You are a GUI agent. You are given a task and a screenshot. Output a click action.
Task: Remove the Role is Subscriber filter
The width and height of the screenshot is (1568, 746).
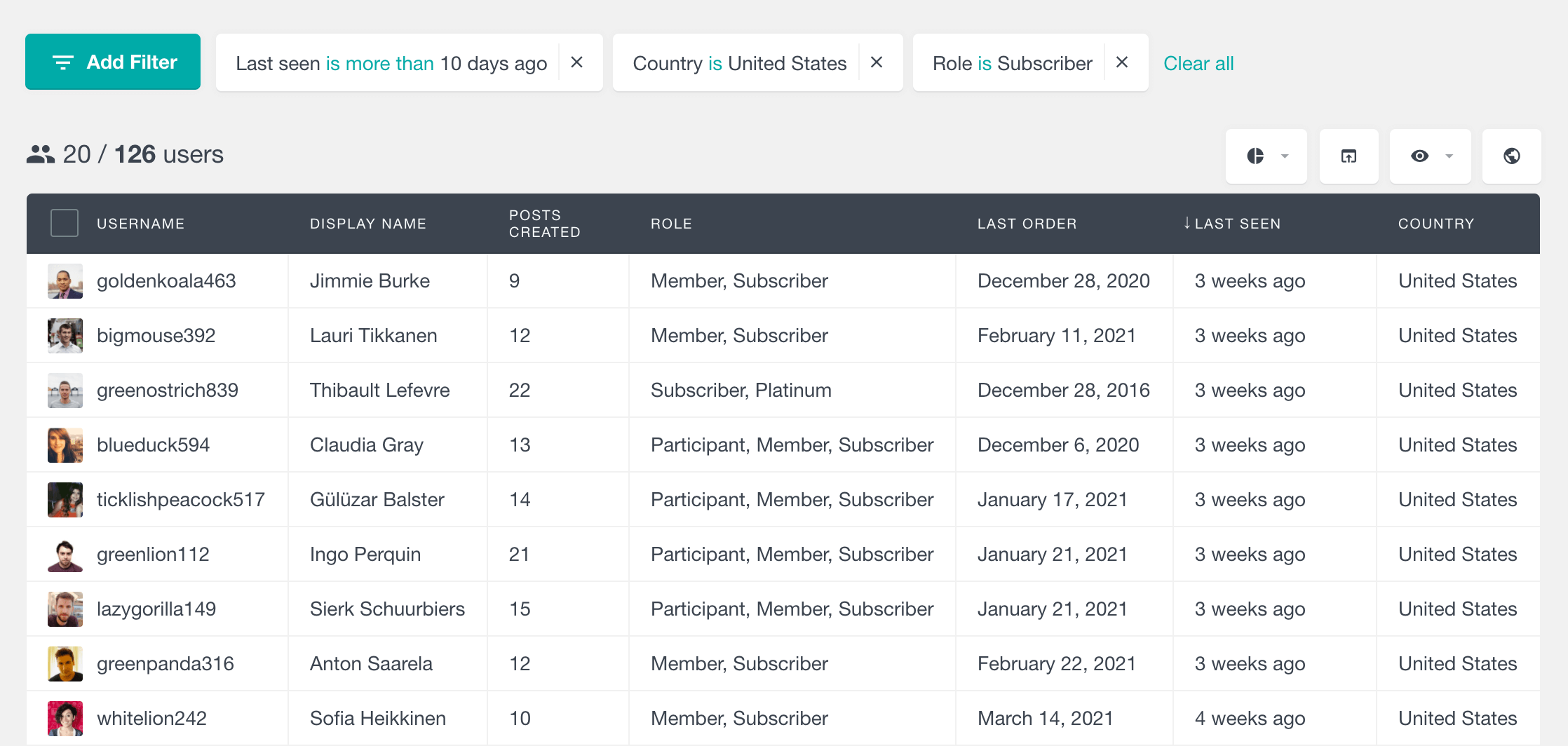pos(1122,62)
